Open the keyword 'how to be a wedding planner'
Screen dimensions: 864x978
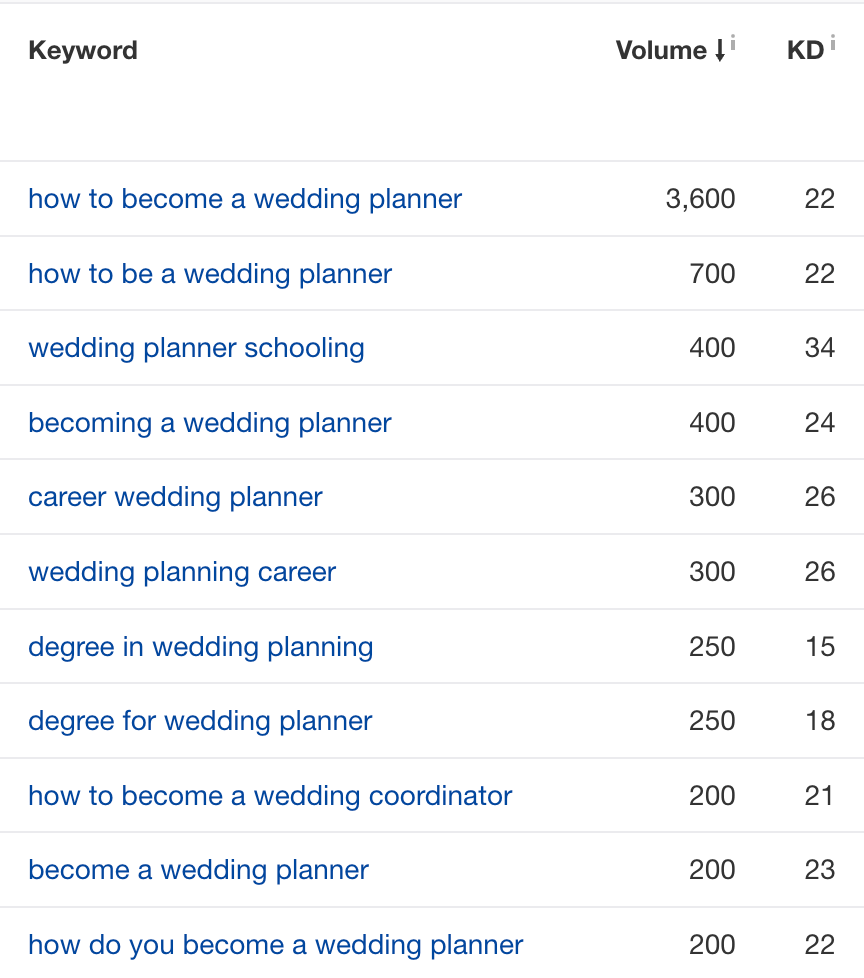(x=210, y=273)
